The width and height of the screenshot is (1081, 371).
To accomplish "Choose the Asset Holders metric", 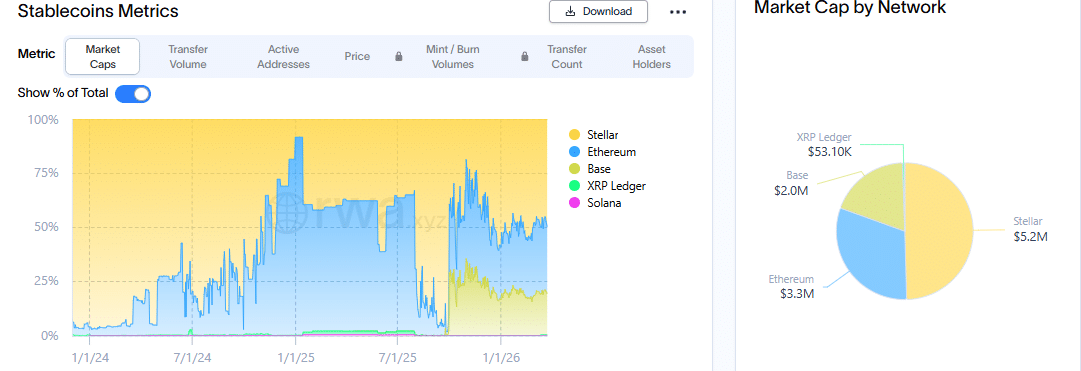I will 651,57.
